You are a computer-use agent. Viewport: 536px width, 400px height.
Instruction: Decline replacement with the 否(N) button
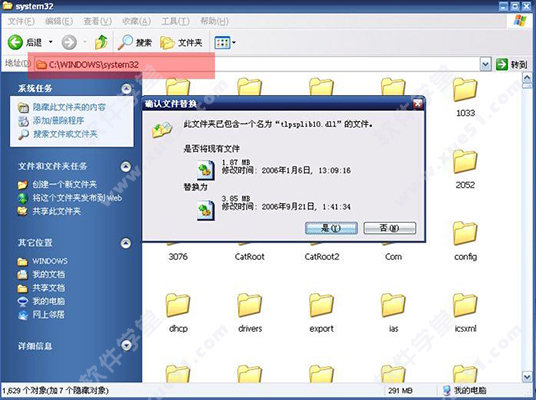pos(390,228)
